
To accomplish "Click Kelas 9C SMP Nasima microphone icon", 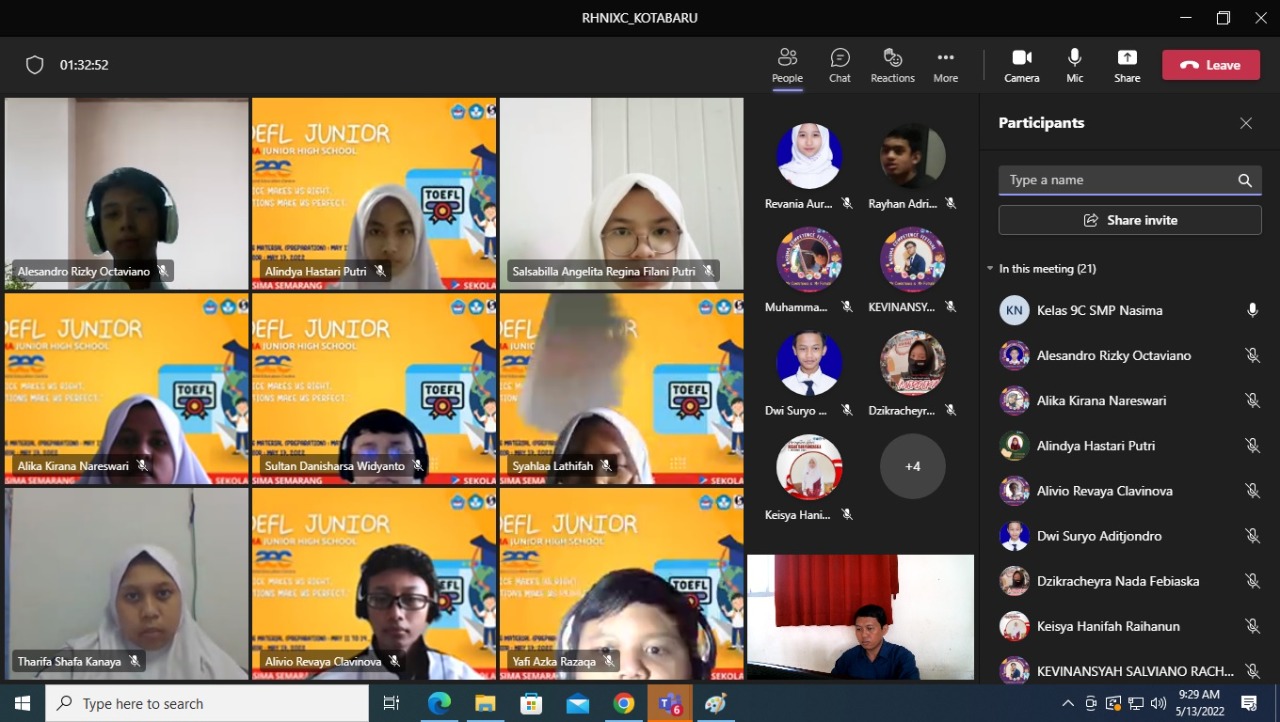I will (x=1252, y=310).
